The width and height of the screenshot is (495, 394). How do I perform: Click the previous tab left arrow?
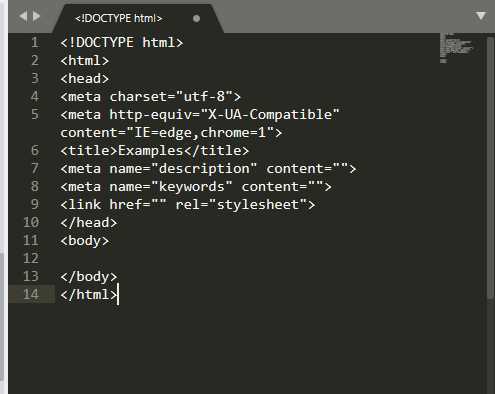coord(23,16)
